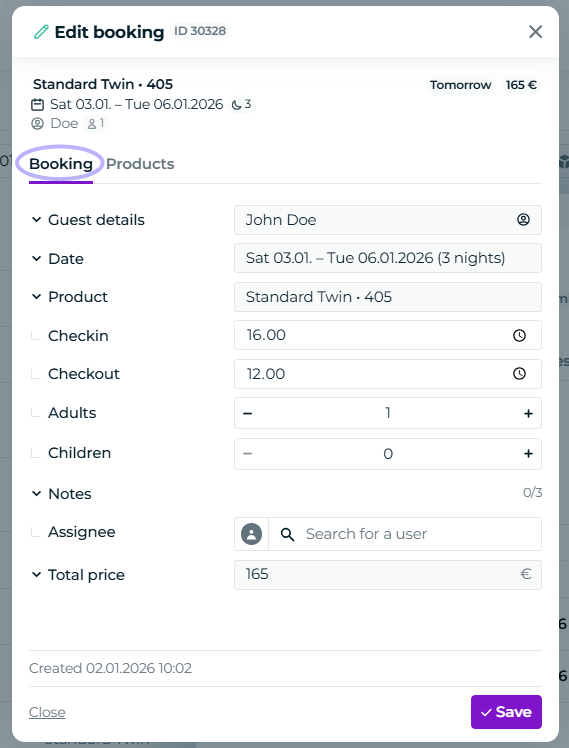
Task: Click the guest profile icon in John Doe field
Action: click(523, 219)
